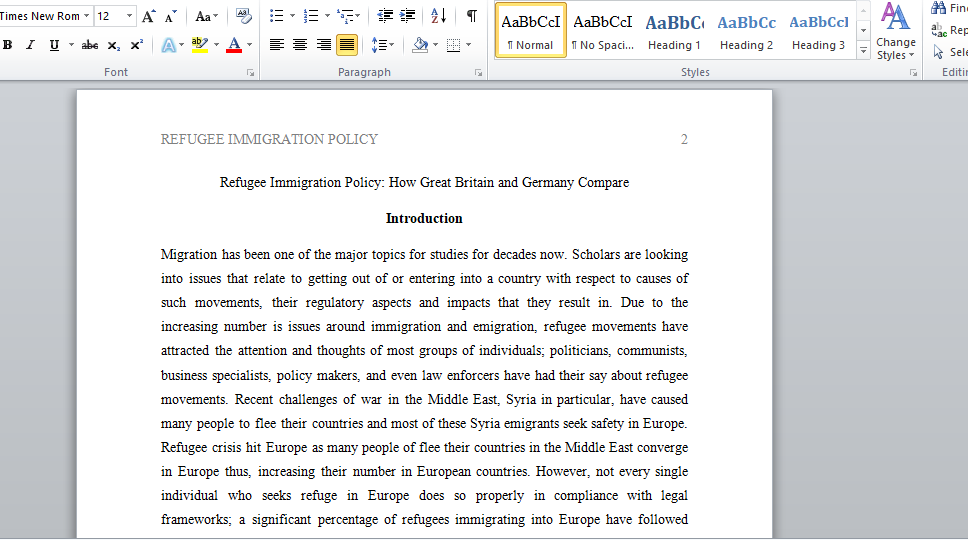Apply Heading 1 style
968x540 pixels.
674,30
